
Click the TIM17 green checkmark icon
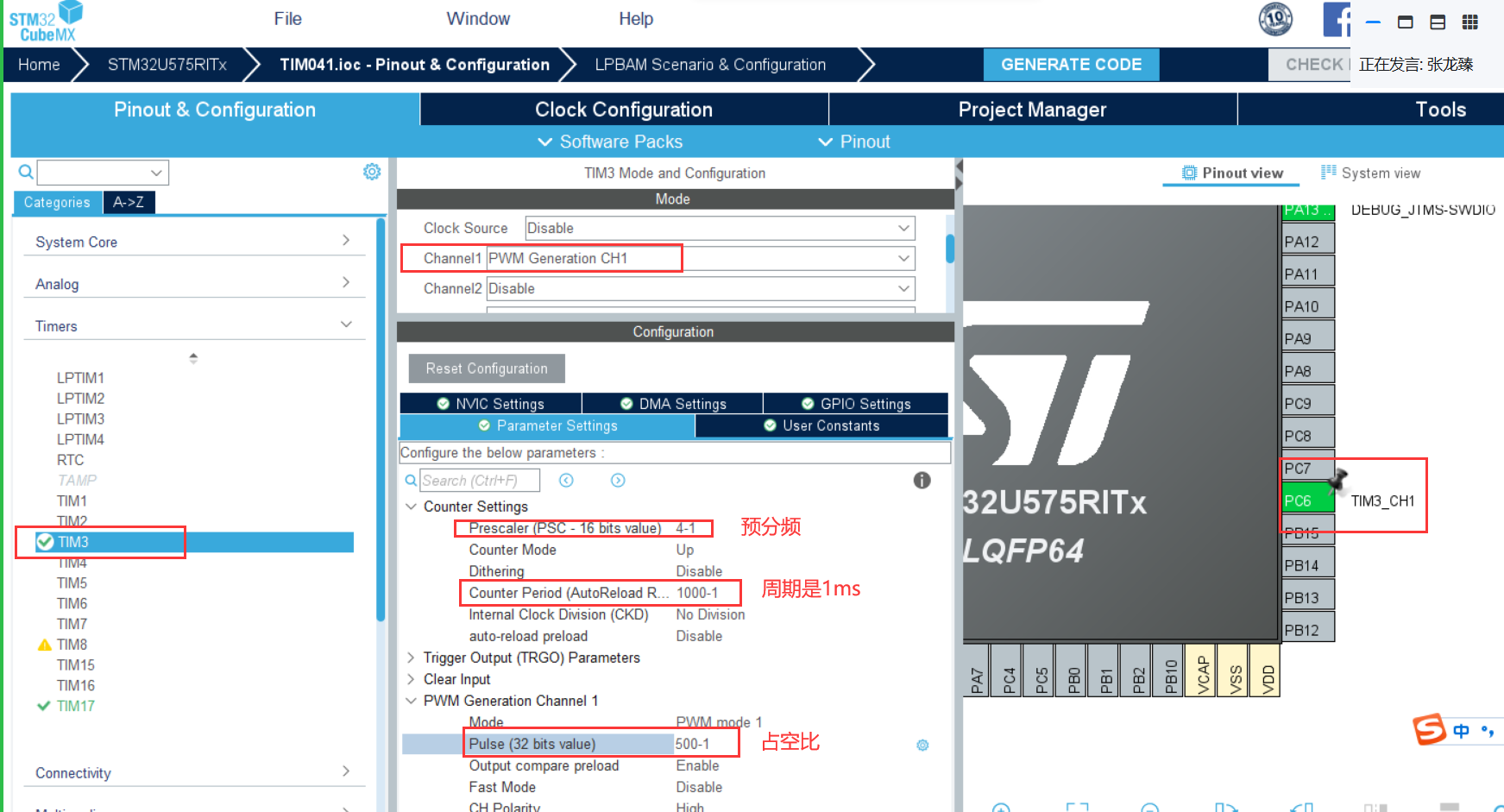coord(43,706)
